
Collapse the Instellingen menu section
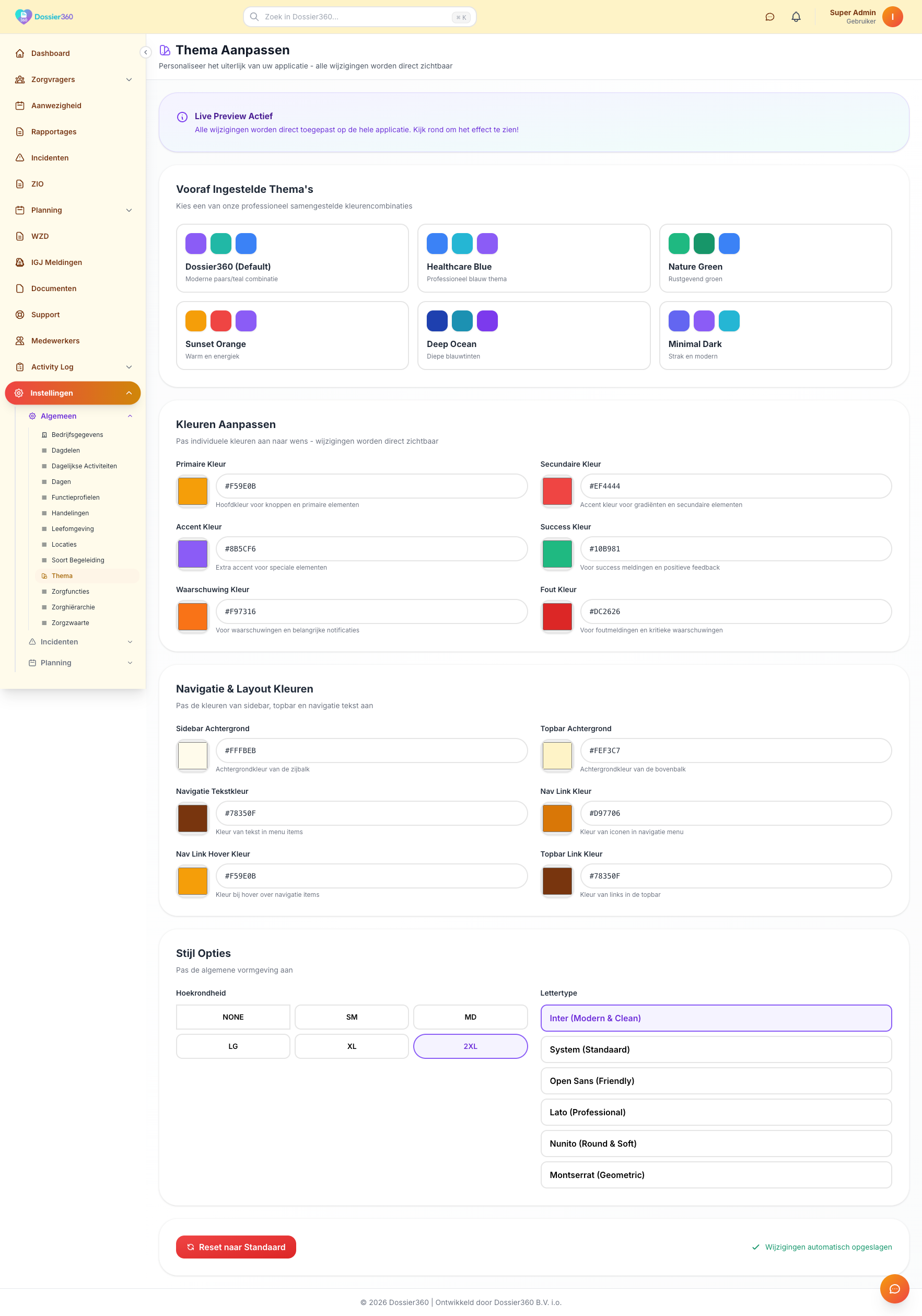pos(129,393)
